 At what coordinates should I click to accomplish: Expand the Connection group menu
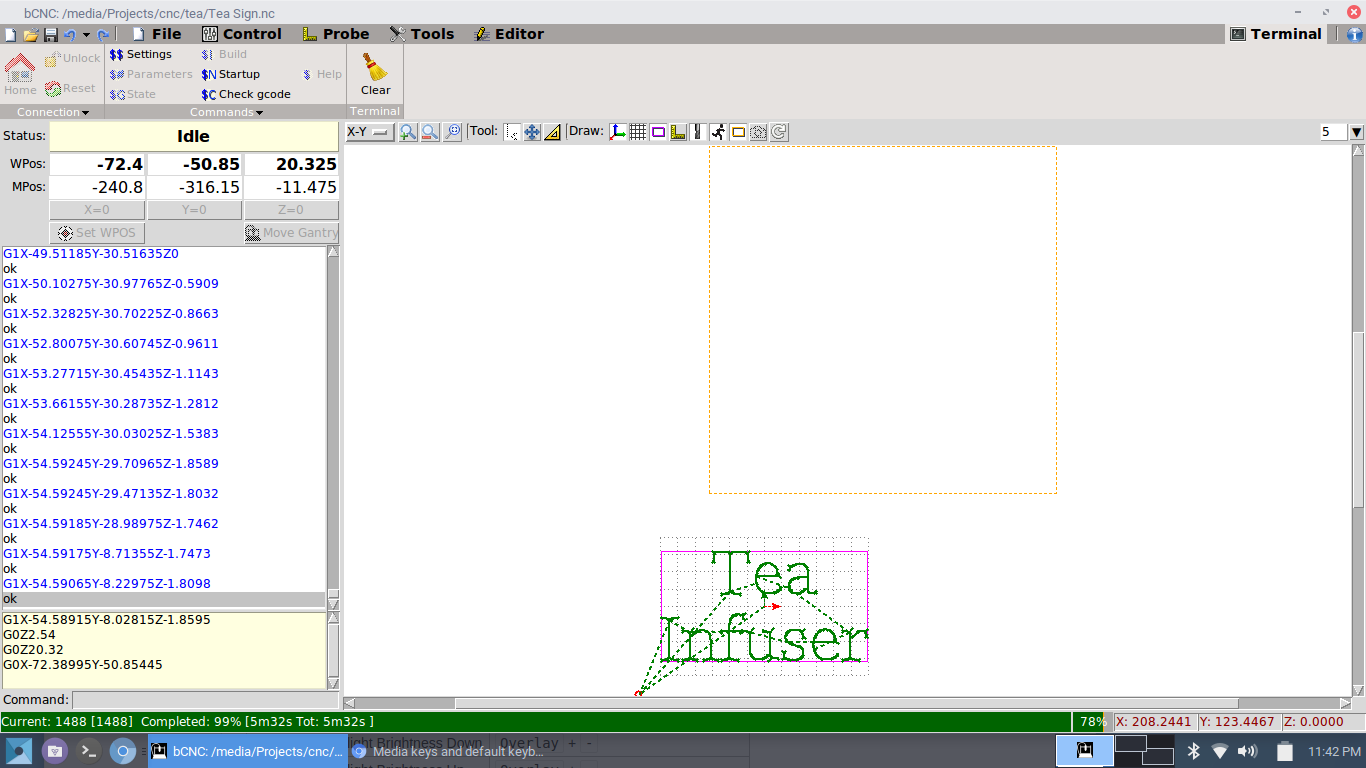52,112
